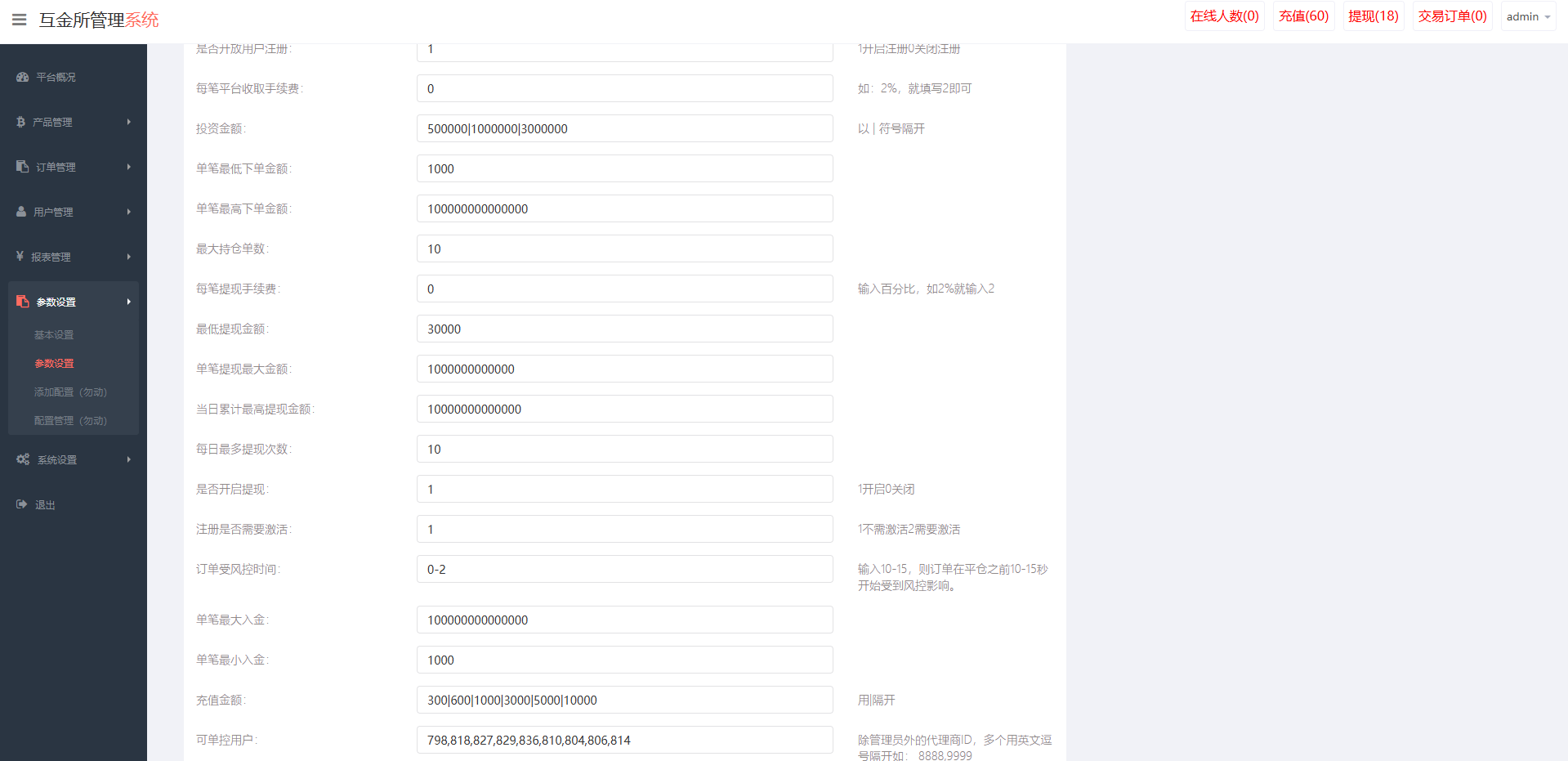This screenshot has height=761, width=1568.
Task: Open the 基本设置 submenu item
Action: (54, 335)
